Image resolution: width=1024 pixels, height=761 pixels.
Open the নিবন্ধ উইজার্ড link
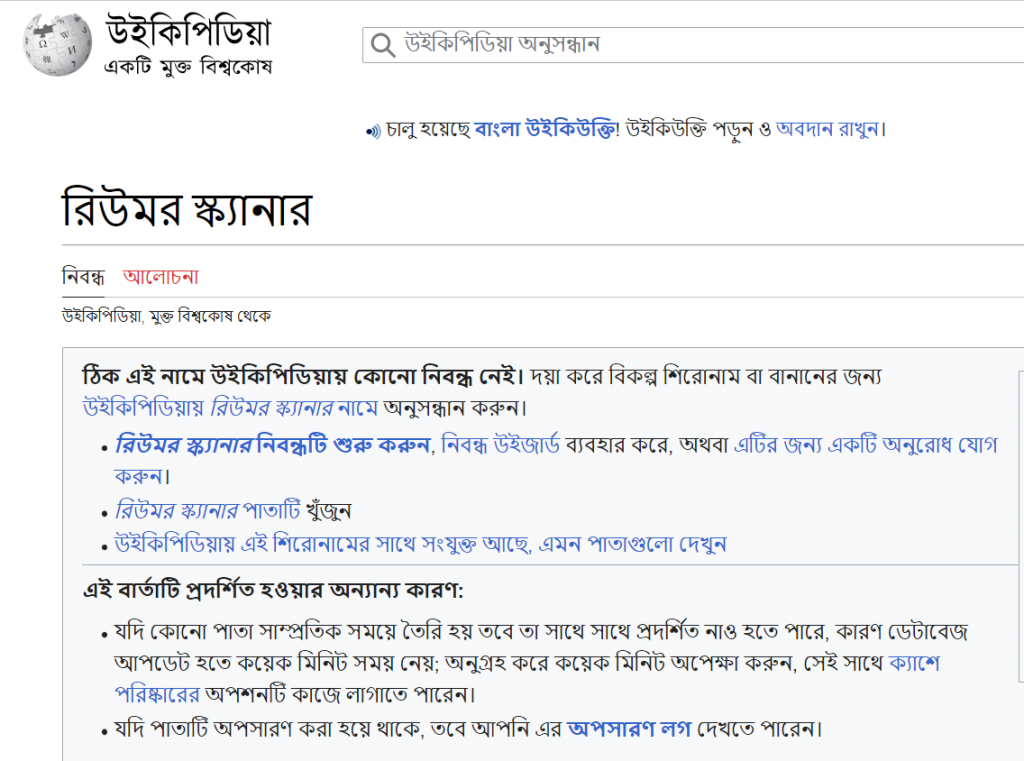(500, 445)
